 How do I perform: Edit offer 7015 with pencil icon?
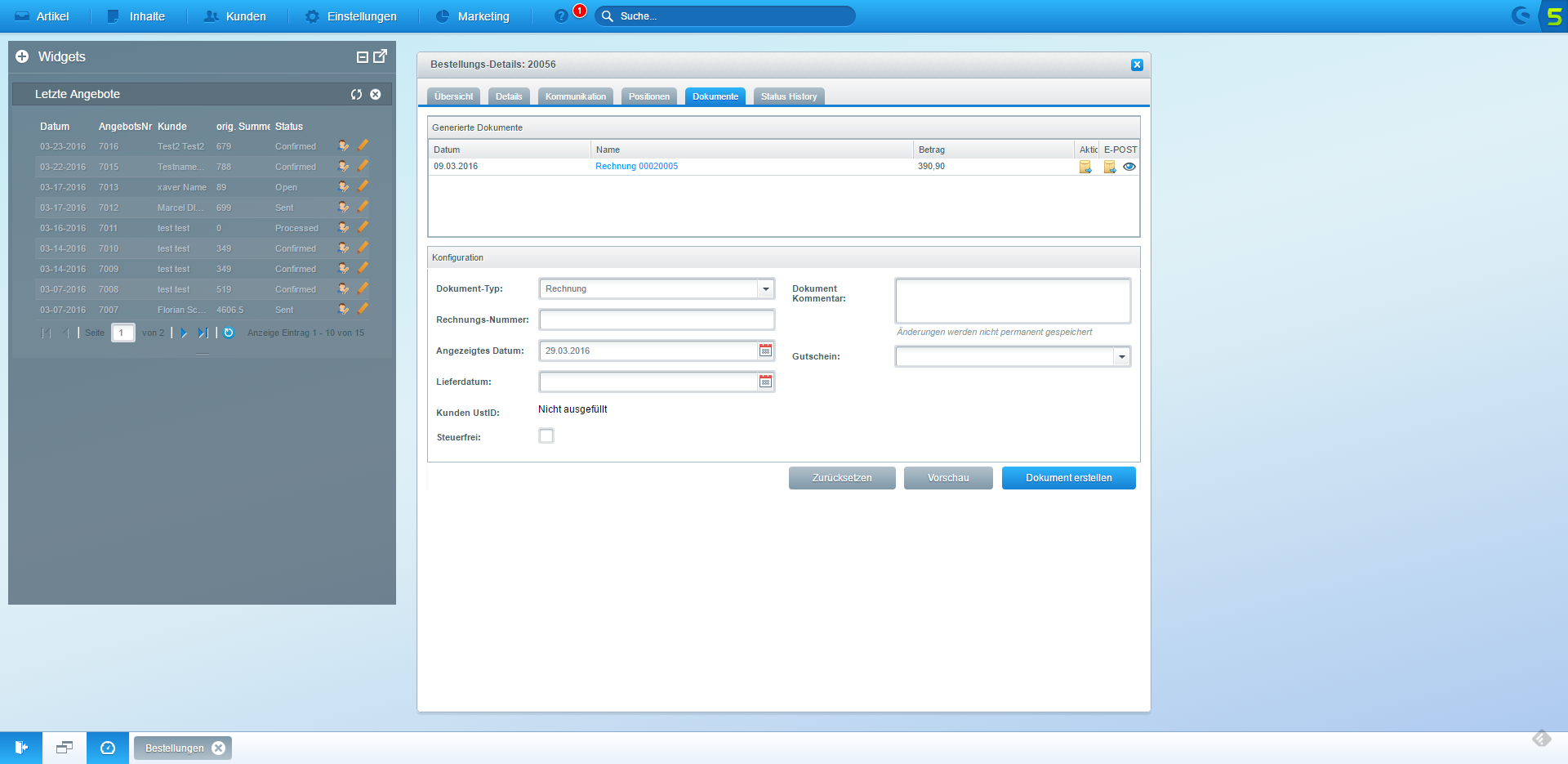(x=363, y=166)
